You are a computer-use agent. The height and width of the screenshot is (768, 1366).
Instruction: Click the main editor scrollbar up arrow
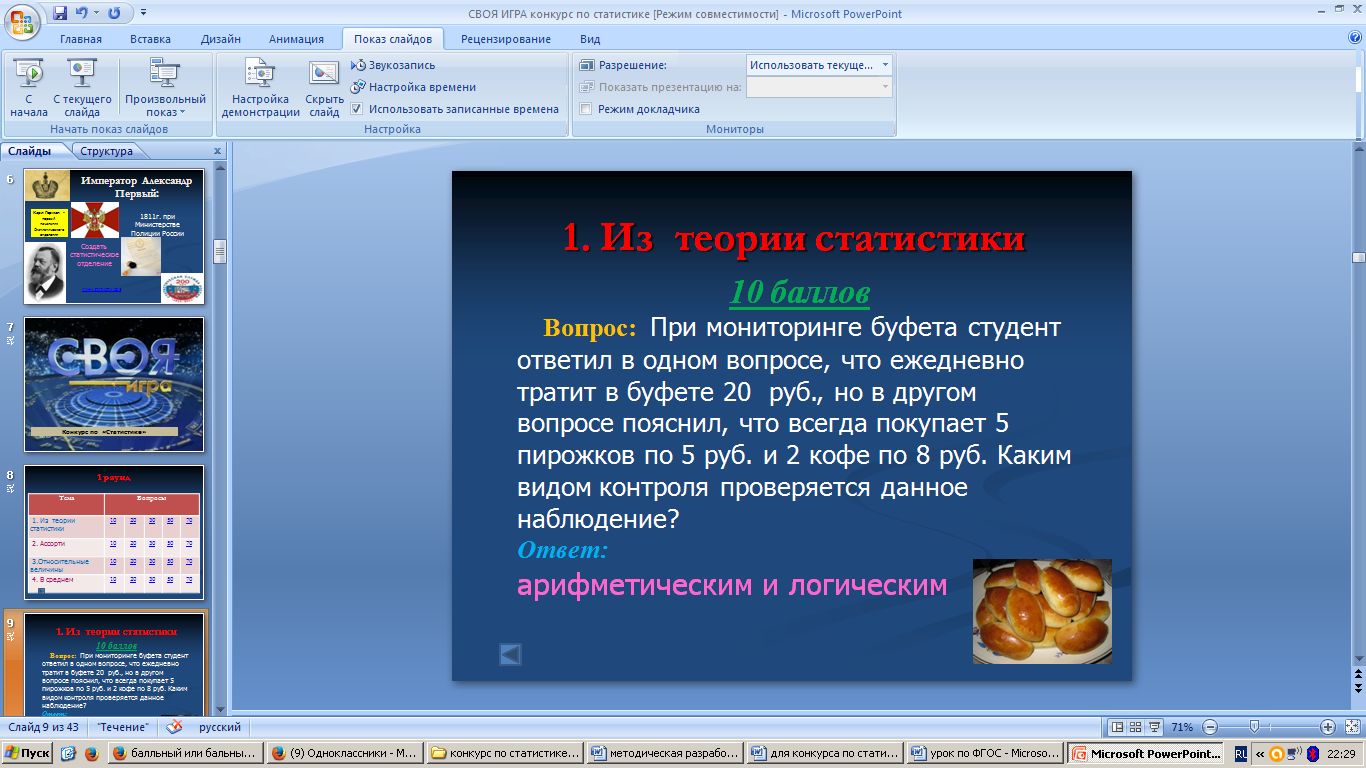pyautogui.click(x=1358, y=147)
